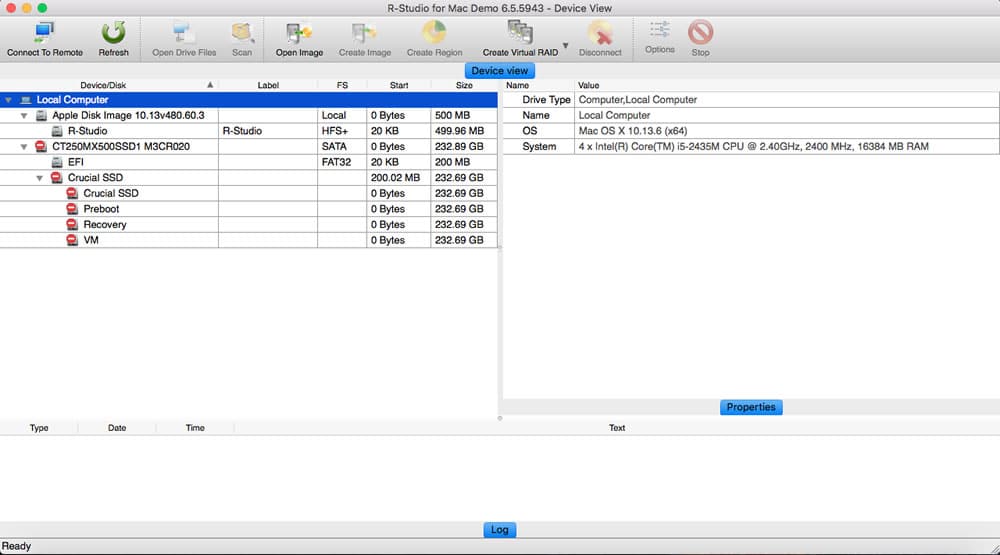The image size is (1000, 555).
Task: Click the Disconnect toolbar icon
Action: (x=600, y=33)
